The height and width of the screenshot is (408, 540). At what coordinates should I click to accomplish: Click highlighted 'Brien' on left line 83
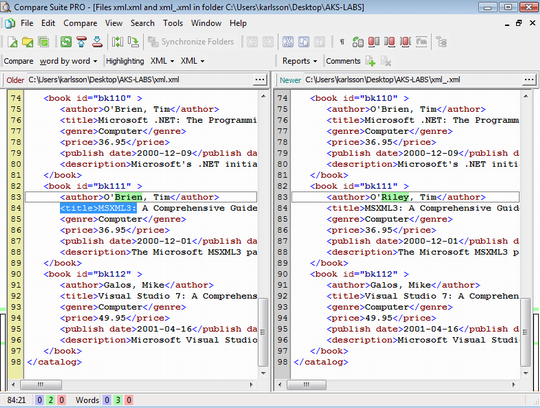128,197
